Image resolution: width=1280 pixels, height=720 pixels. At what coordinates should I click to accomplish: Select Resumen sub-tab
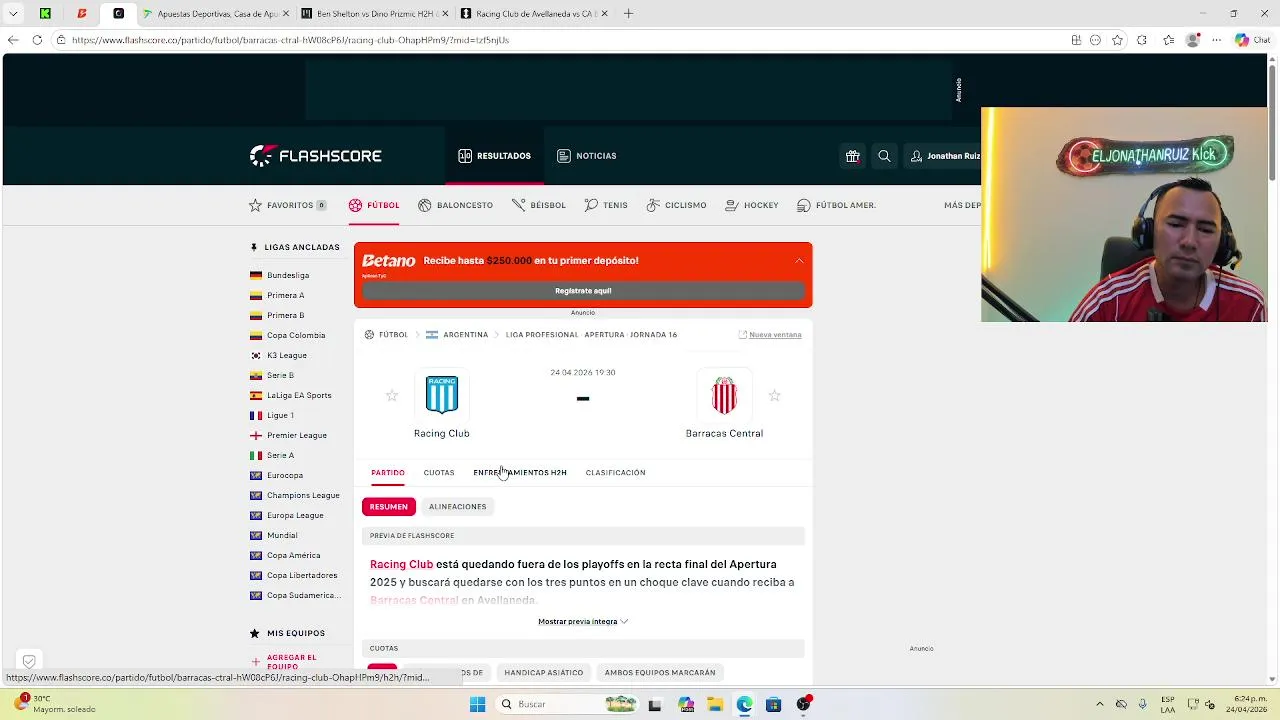[x=389, y=507]
